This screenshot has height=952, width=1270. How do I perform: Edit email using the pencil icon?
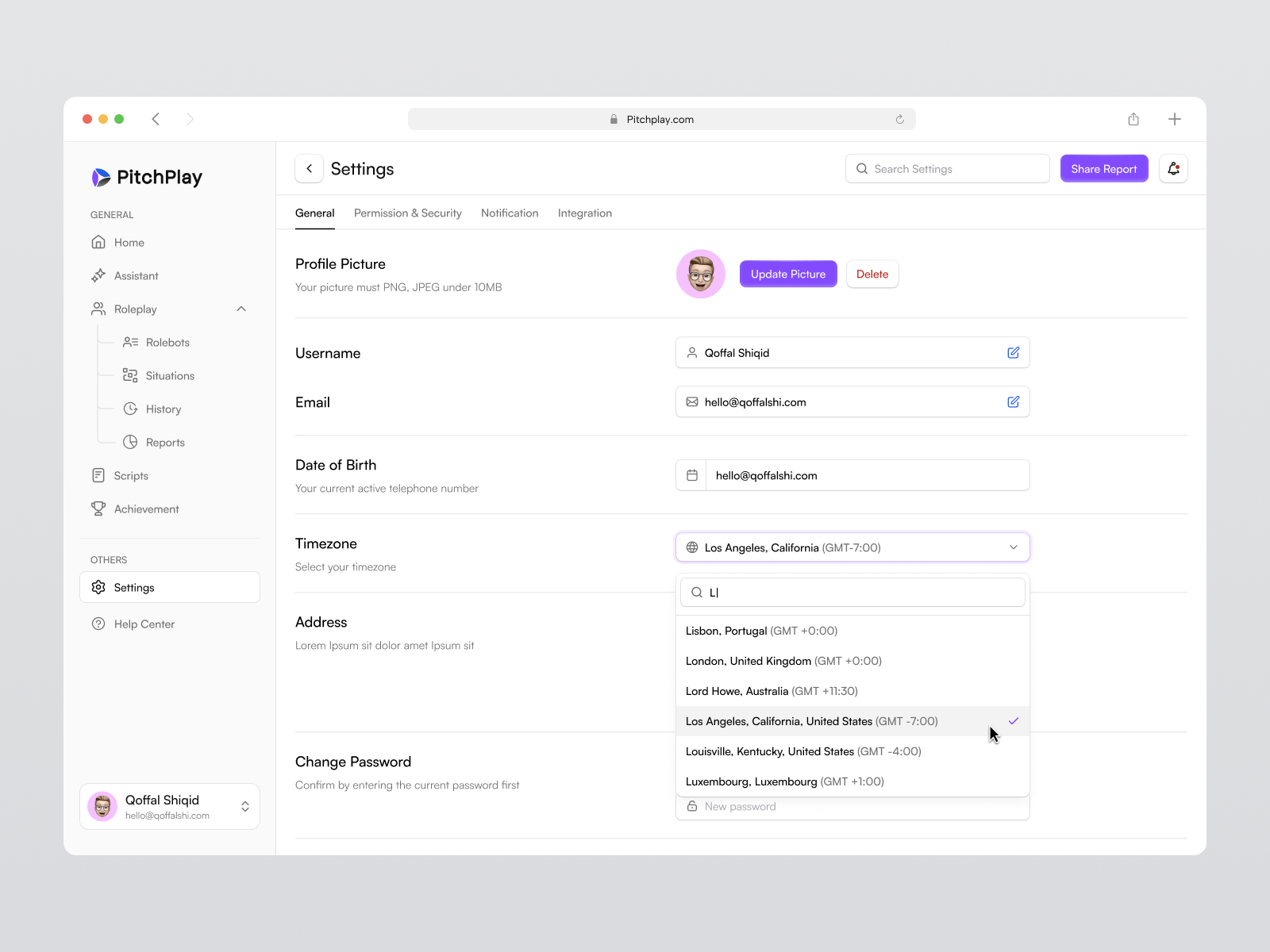click(1013, 401)
